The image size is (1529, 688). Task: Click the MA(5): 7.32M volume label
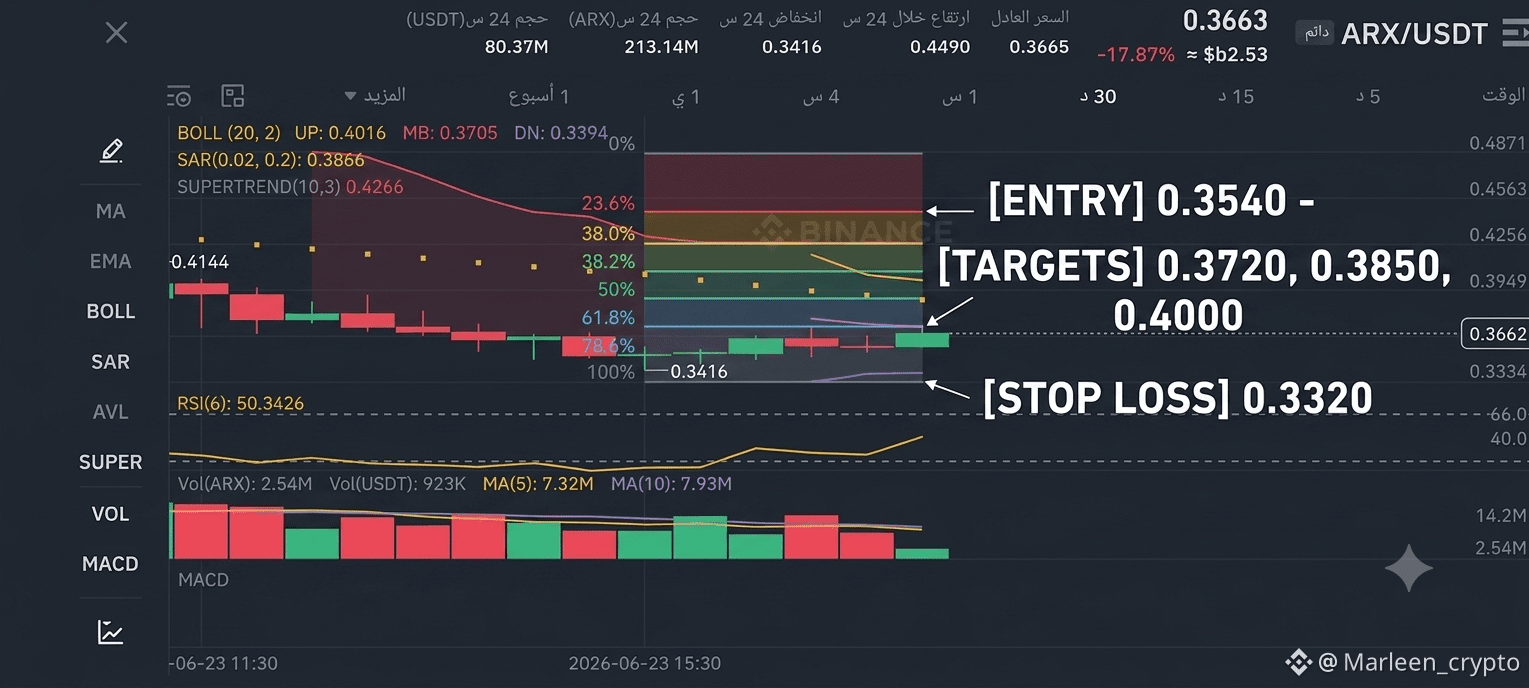(x=538, y=484)
